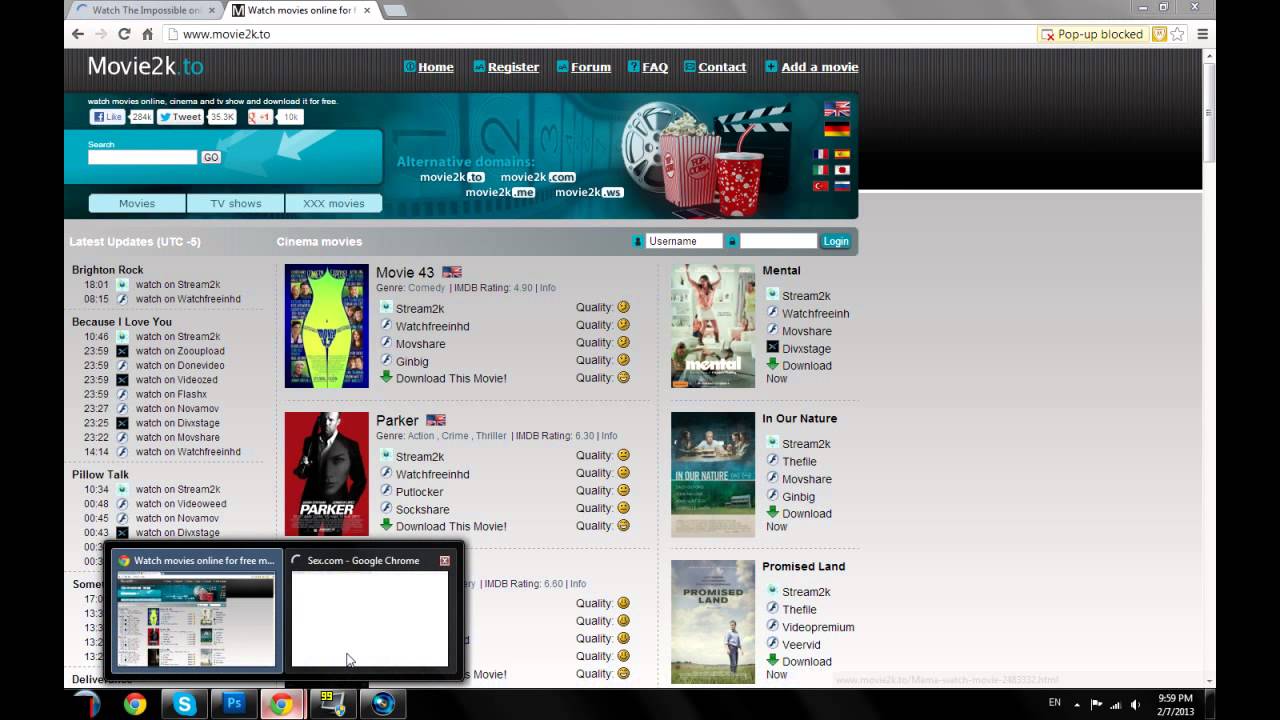Image resolution: width=1280 pixels, height=720 pixels.
Task: Open the Movie 43 poster thumbnail
Action: [x=326, y=326]
